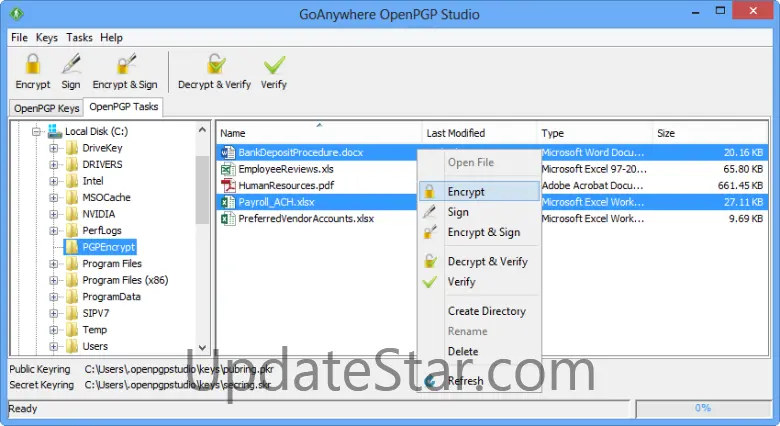
Task: Click the Temp folder icon
Action: [x=73, y=330]
